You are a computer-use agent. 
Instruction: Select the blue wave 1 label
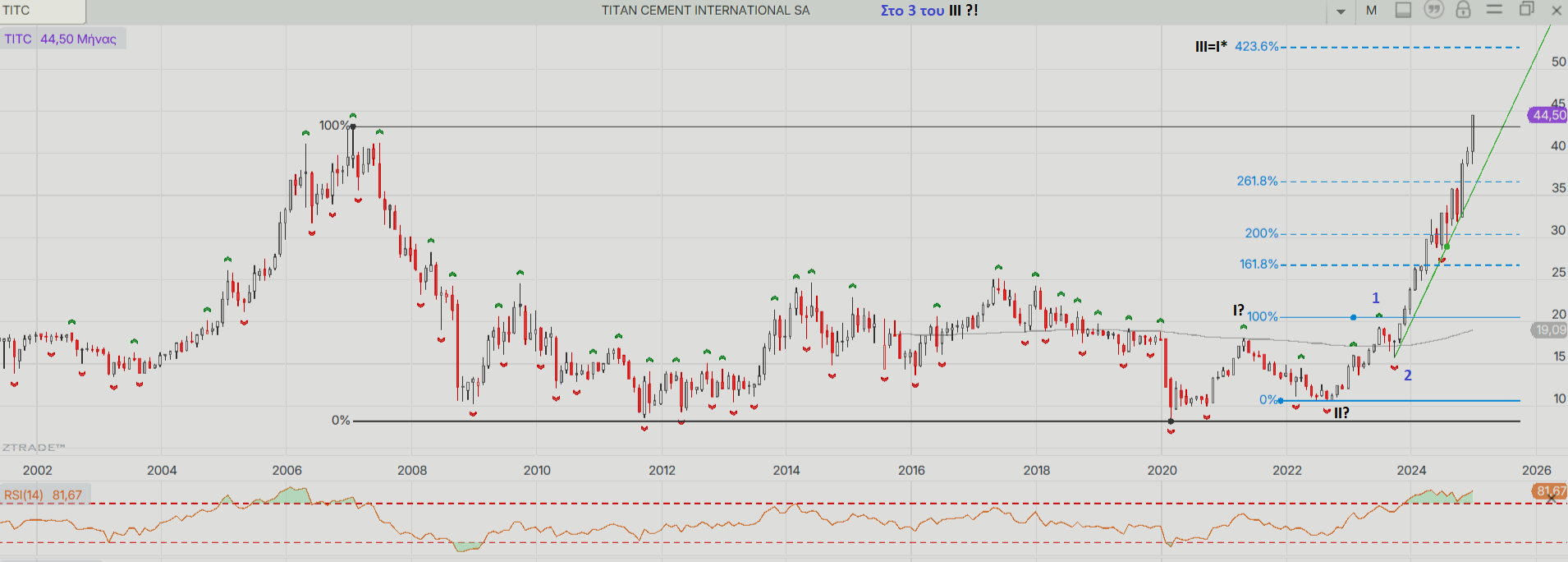(1376, 298)
